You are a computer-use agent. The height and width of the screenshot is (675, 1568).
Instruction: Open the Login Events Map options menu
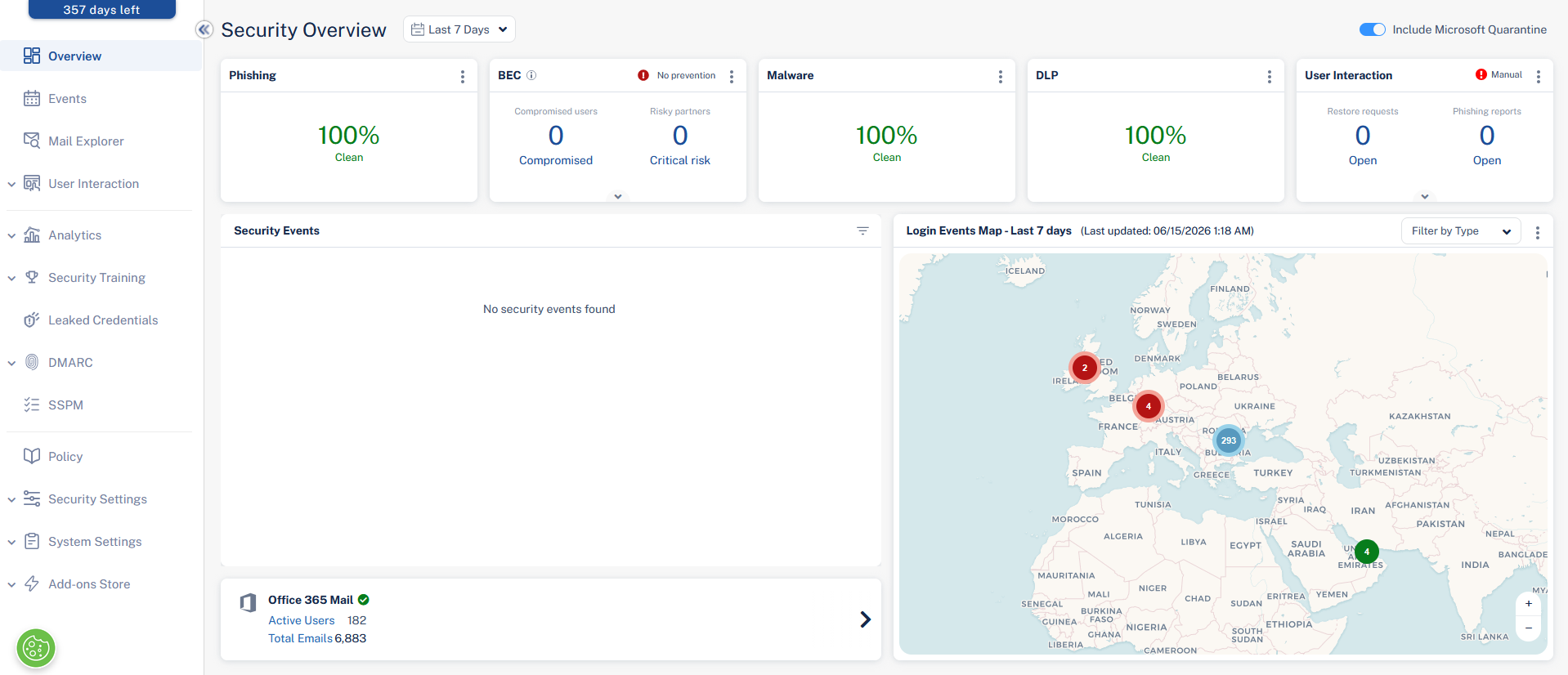pos(1538,232)
